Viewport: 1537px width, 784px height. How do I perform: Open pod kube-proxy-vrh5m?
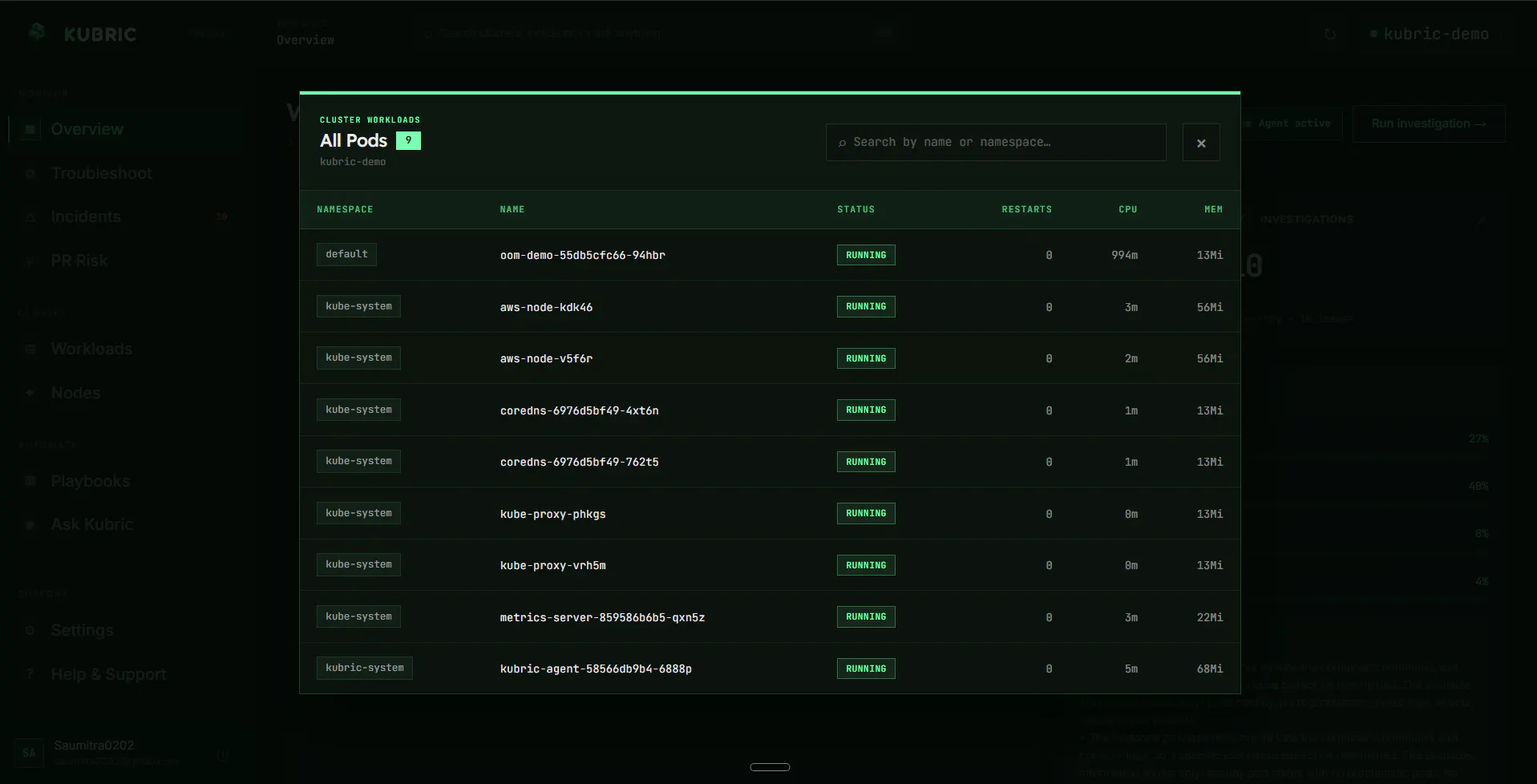pos(552,565)
